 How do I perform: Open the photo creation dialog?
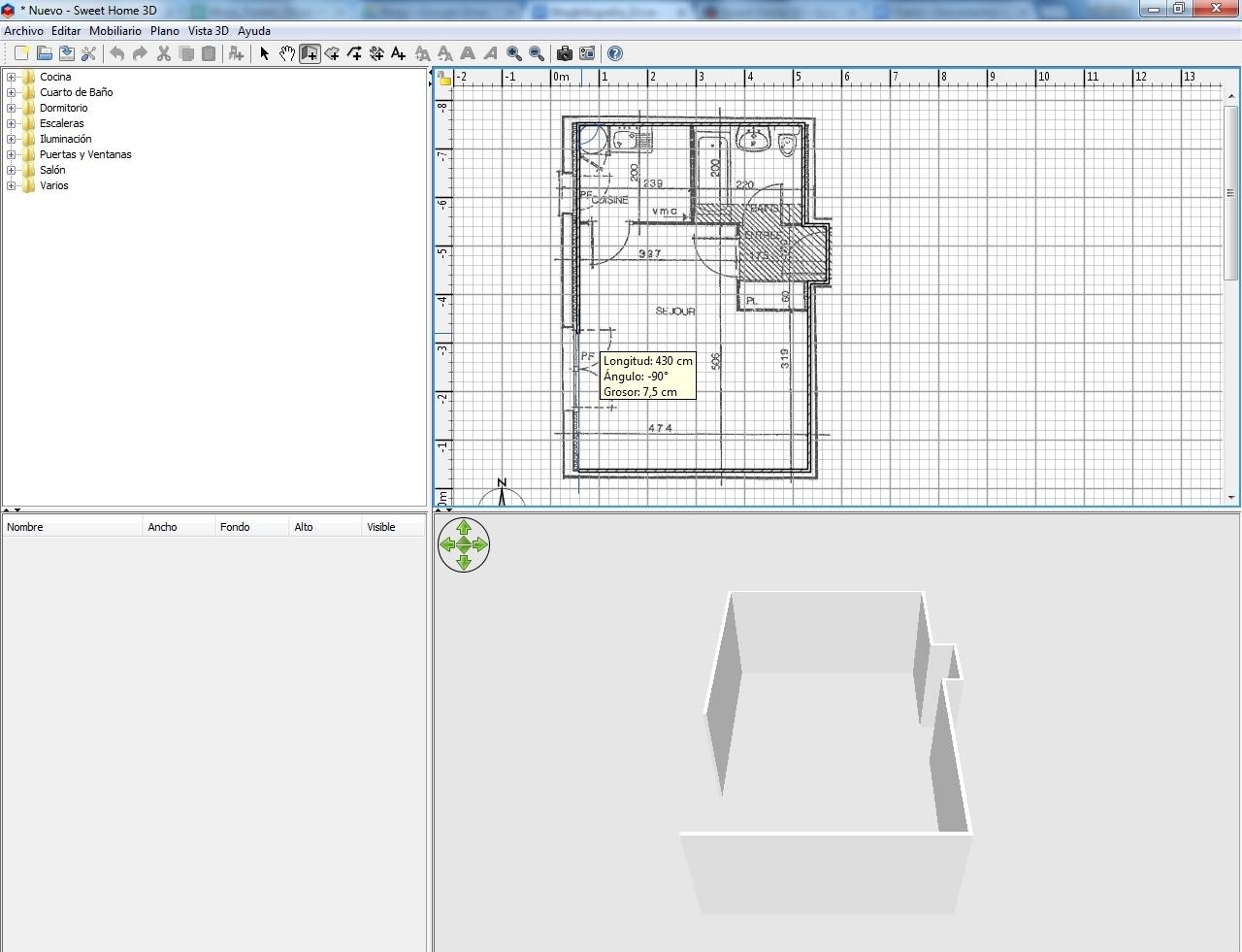565,53
